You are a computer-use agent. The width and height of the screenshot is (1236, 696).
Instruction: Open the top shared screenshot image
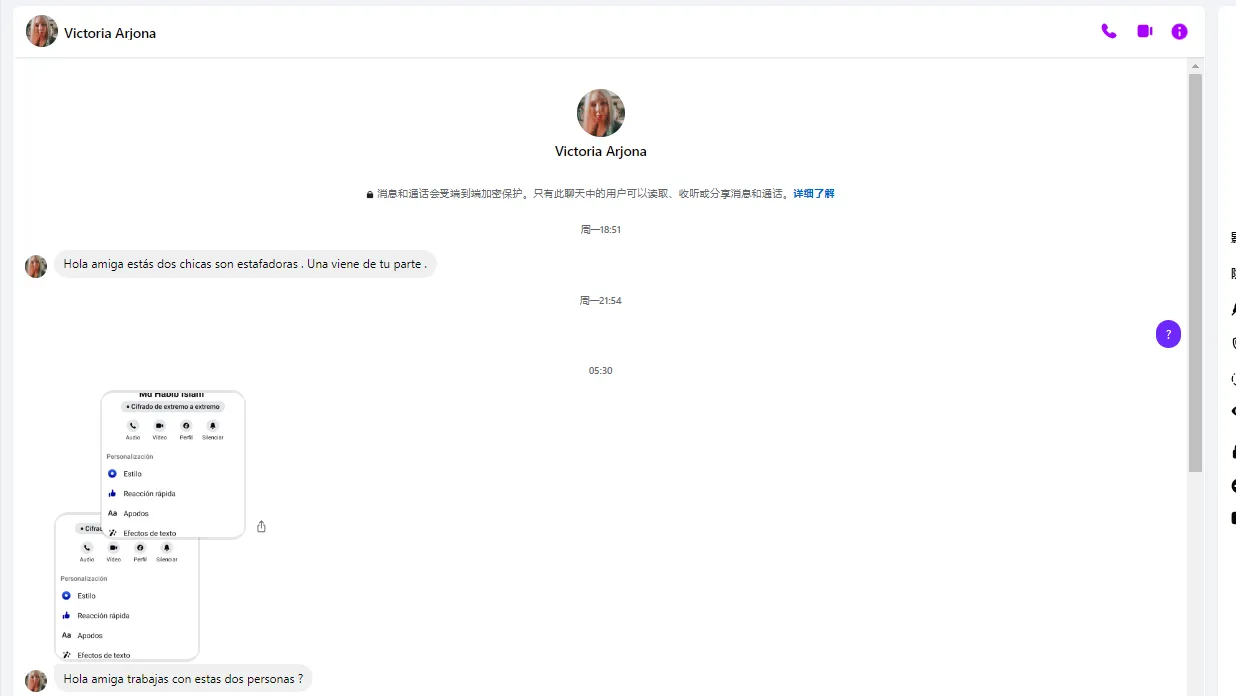[173, 464]
